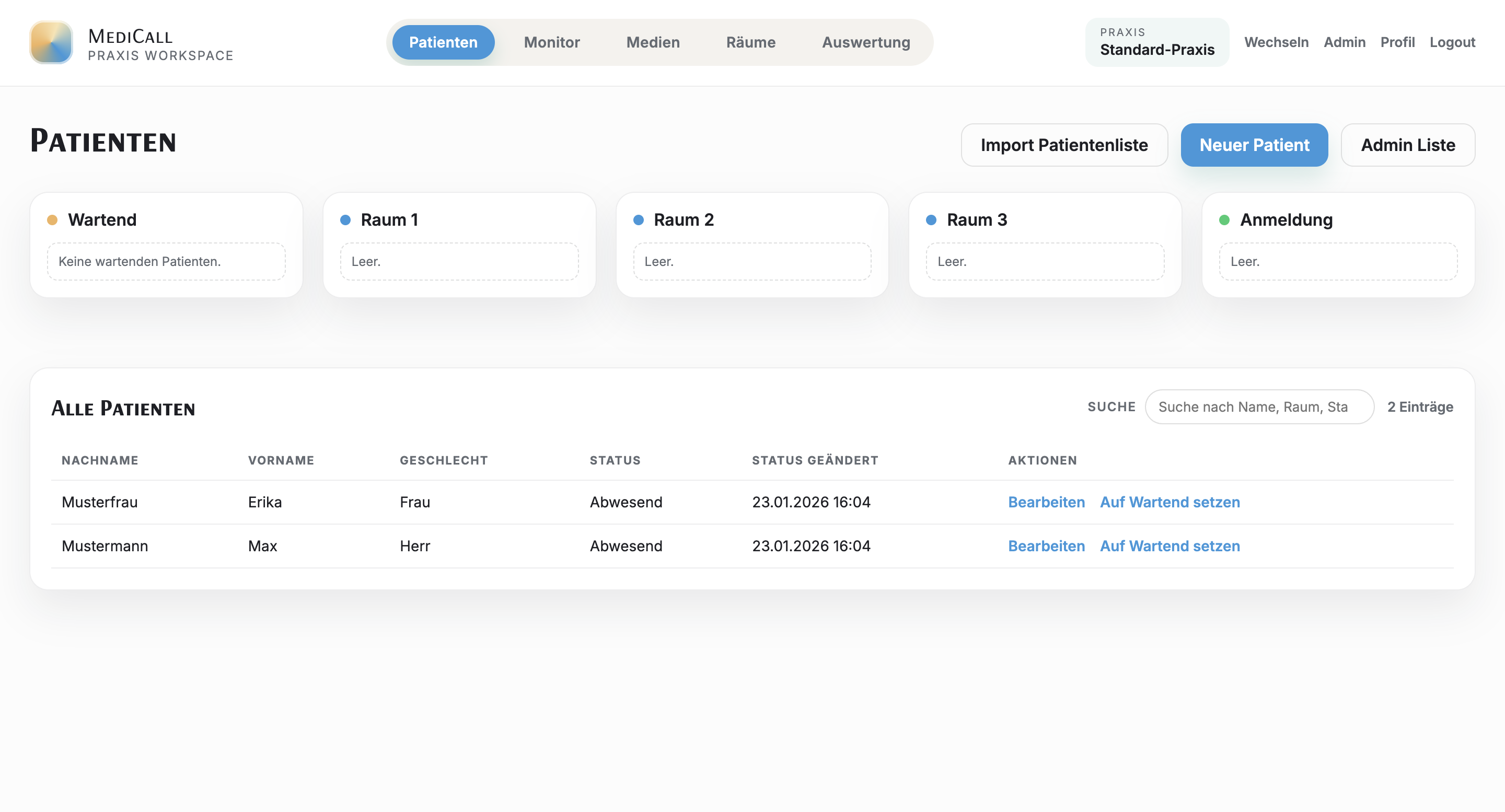1505x812 pixels.
Task: Open the Medien tab
Action: (x=653, y=42)
